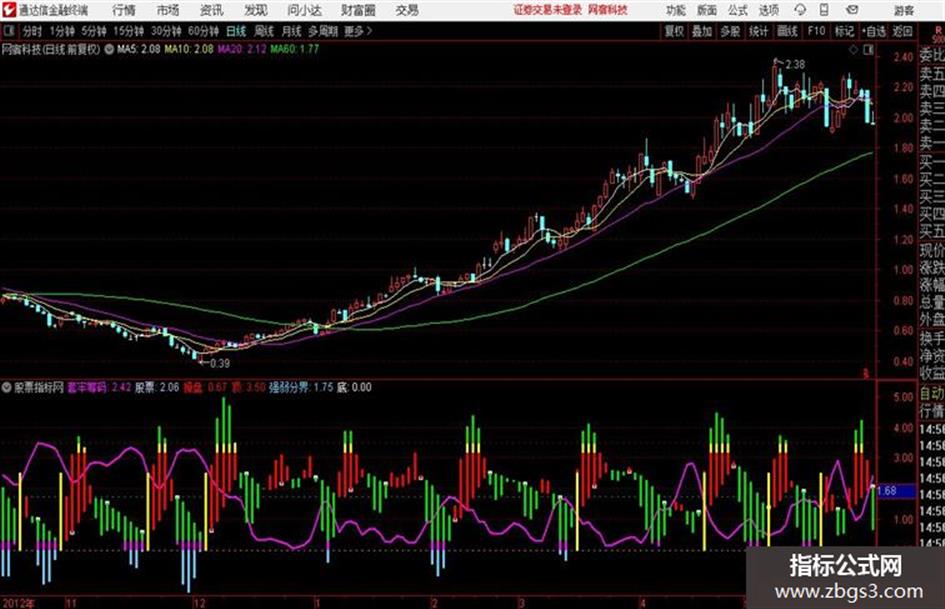Open the 选项 menu
Image resolution: width=945 pixels, height=609 pixels.
coord(768,10)
